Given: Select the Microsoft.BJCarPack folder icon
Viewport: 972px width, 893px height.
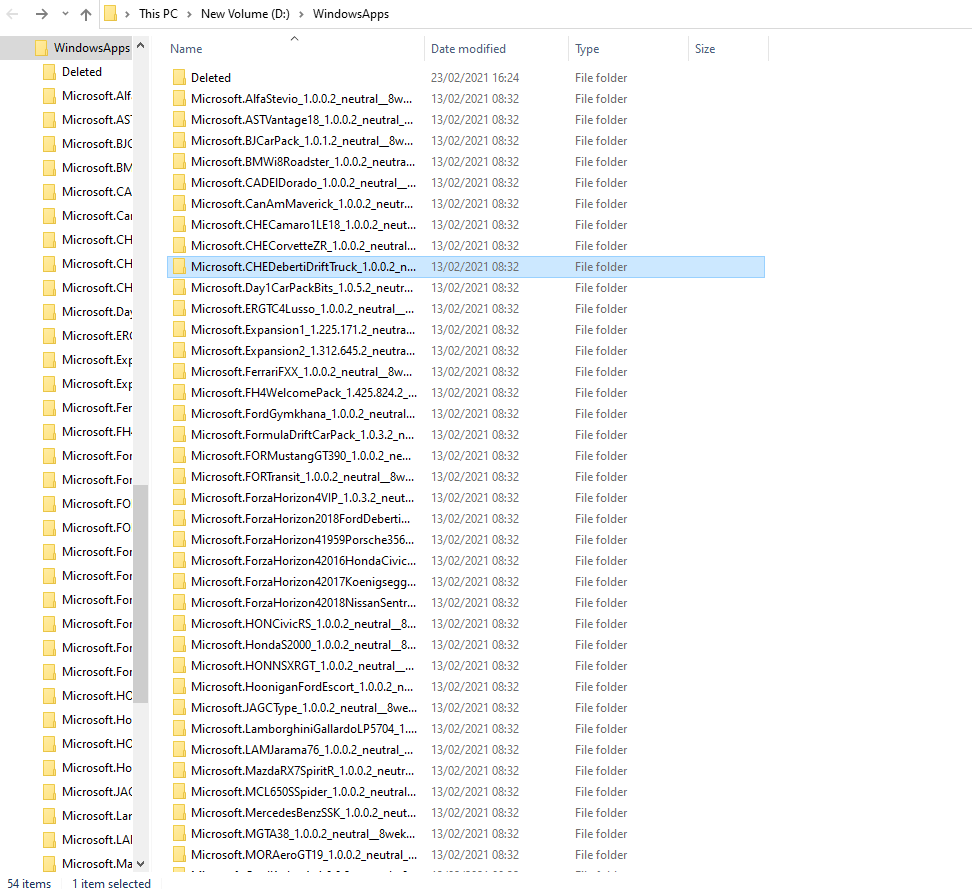Looking at the screenshot, I should click(x=179, y=141).
